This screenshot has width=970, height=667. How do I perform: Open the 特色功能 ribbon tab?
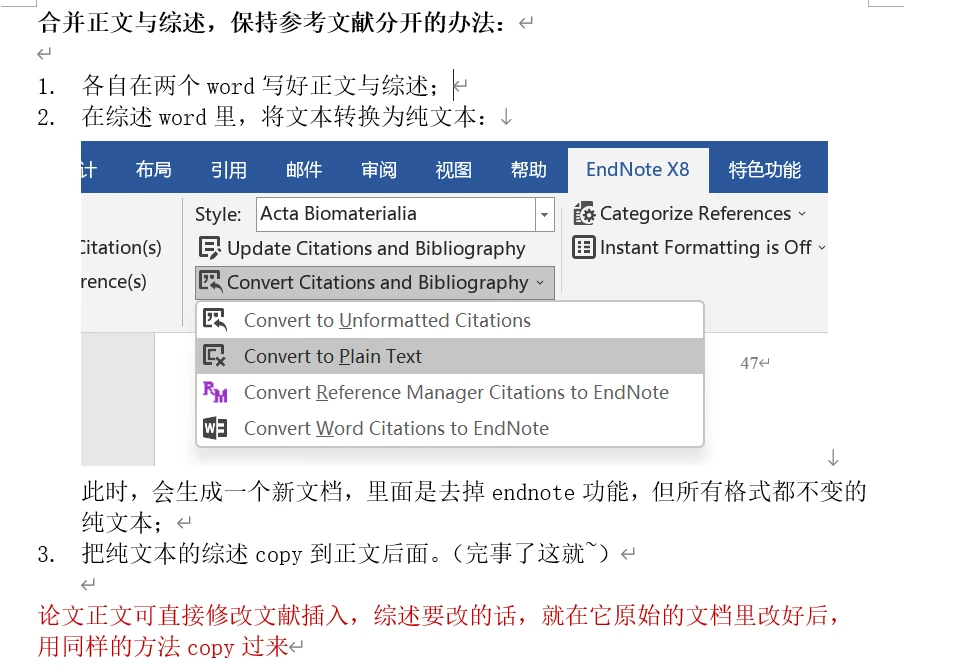click(765, 170)
